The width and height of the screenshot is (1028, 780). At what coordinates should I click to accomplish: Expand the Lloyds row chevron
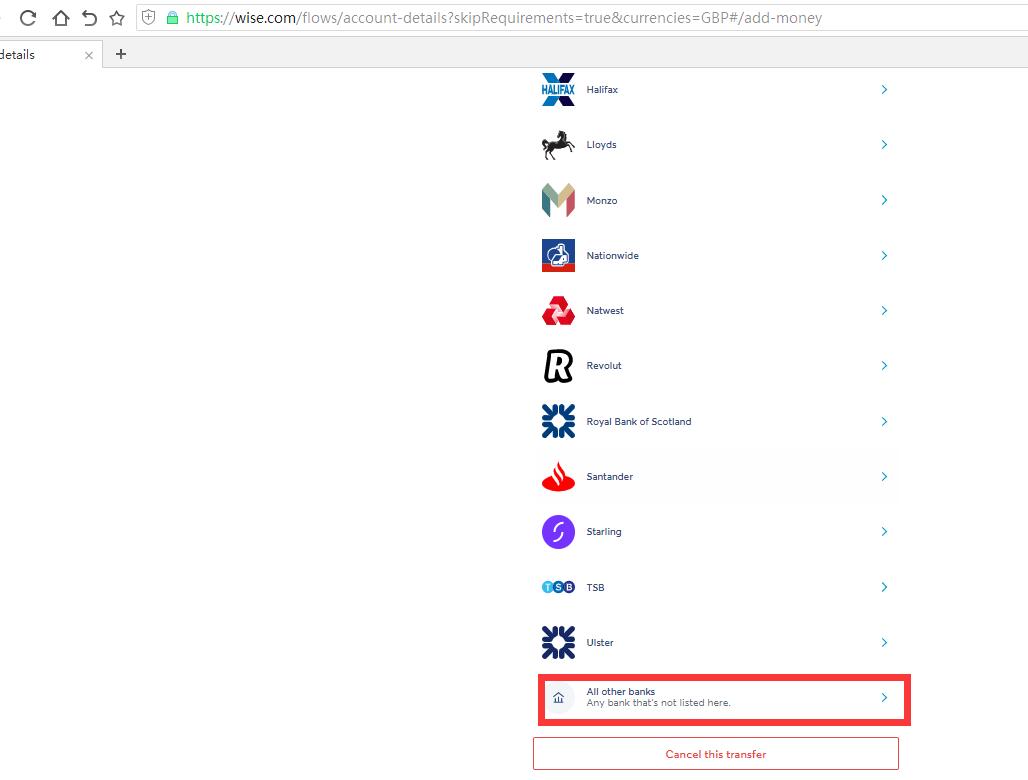coord(884,144)
